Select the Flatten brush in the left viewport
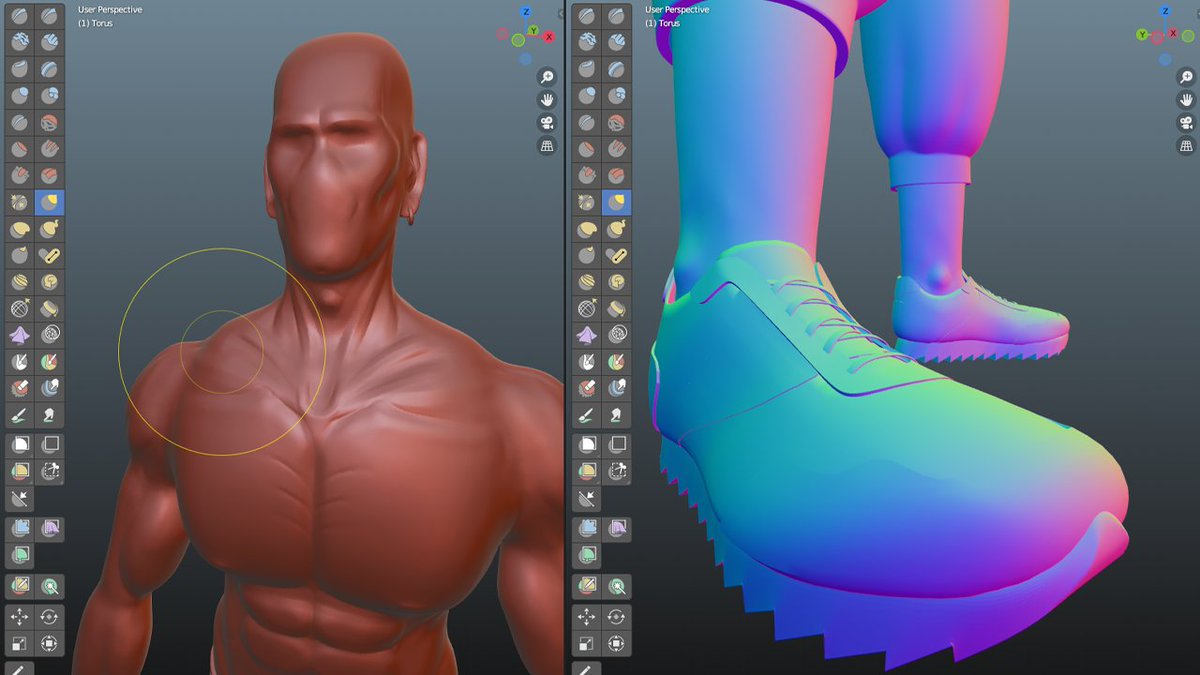 click(x=19, y=150)
